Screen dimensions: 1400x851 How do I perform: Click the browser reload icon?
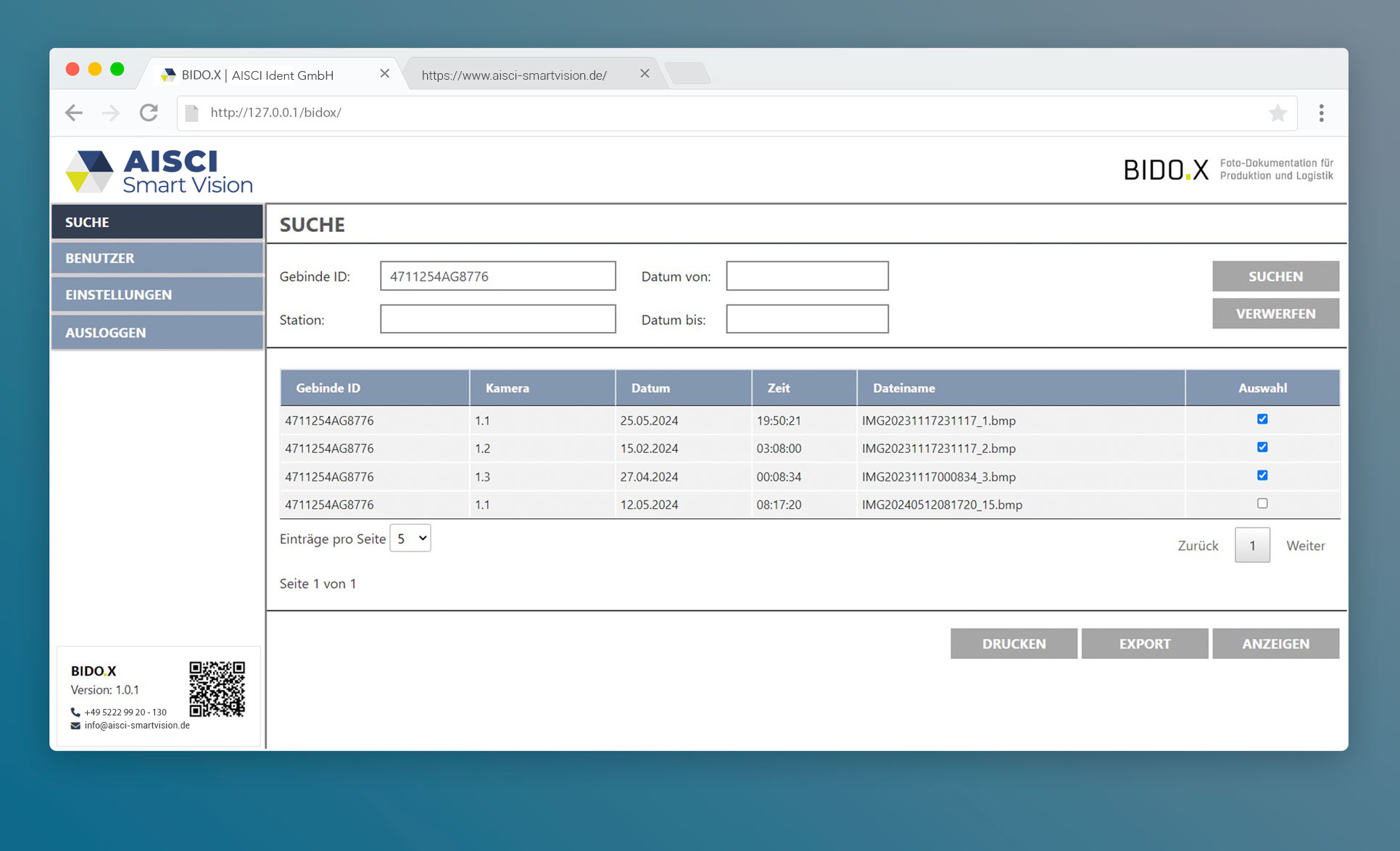(149, 112)
